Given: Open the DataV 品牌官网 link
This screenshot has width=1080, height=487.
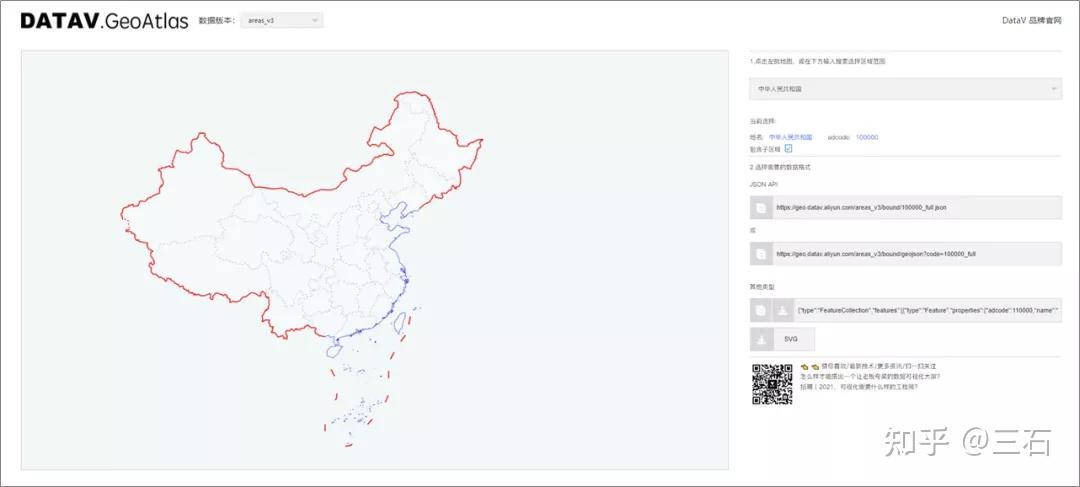Looking at the screenshot, I should [x=1031, y=21].
